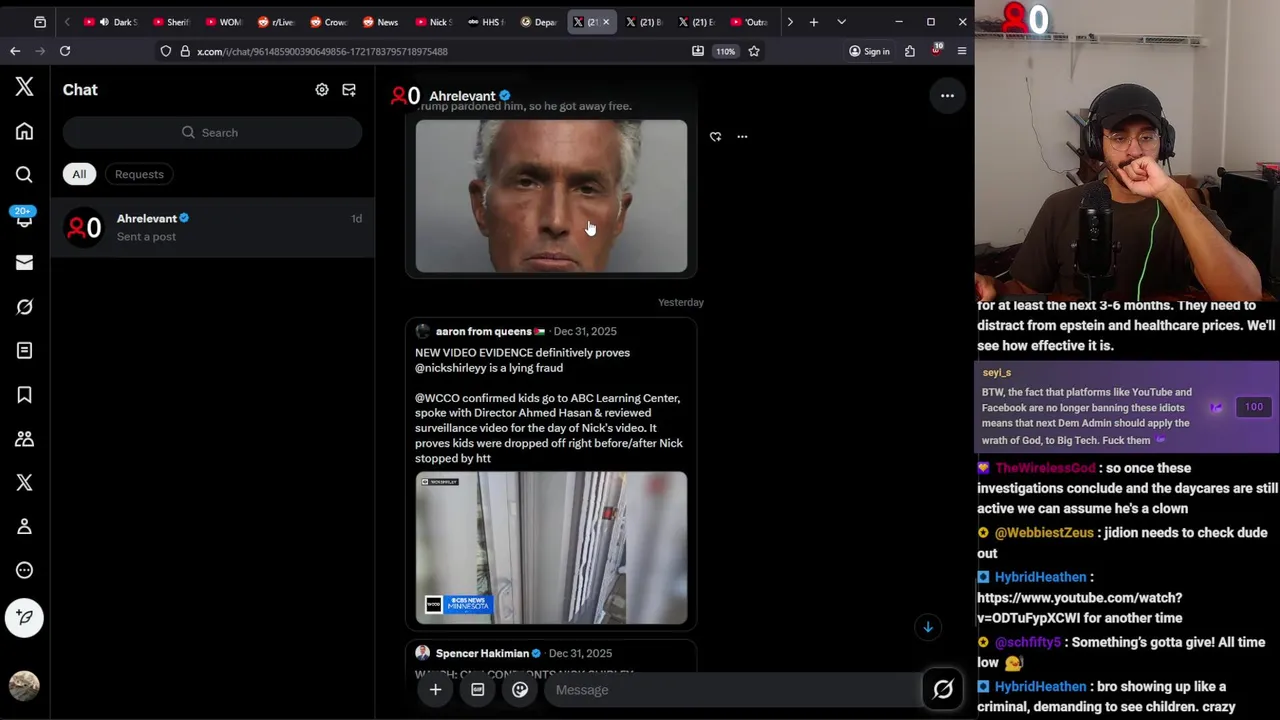Screen dimensions: 1280x720
Task: Open Grok from the left sidebar
Action: click(24, 306)
